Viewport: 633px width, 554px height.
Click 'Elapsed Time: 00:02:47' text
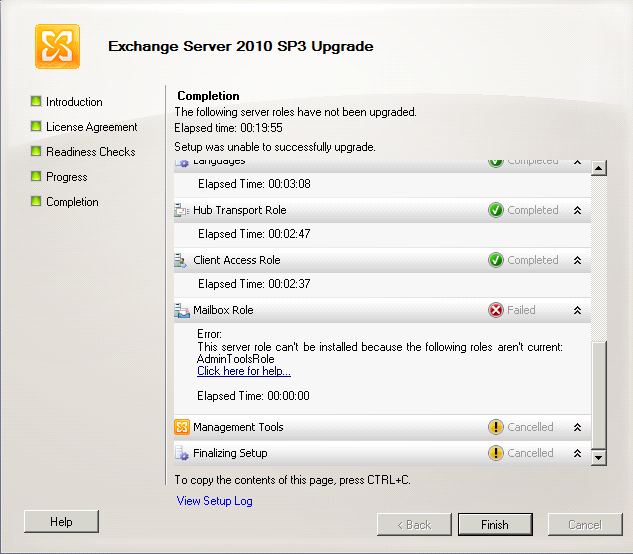[254, 234]
